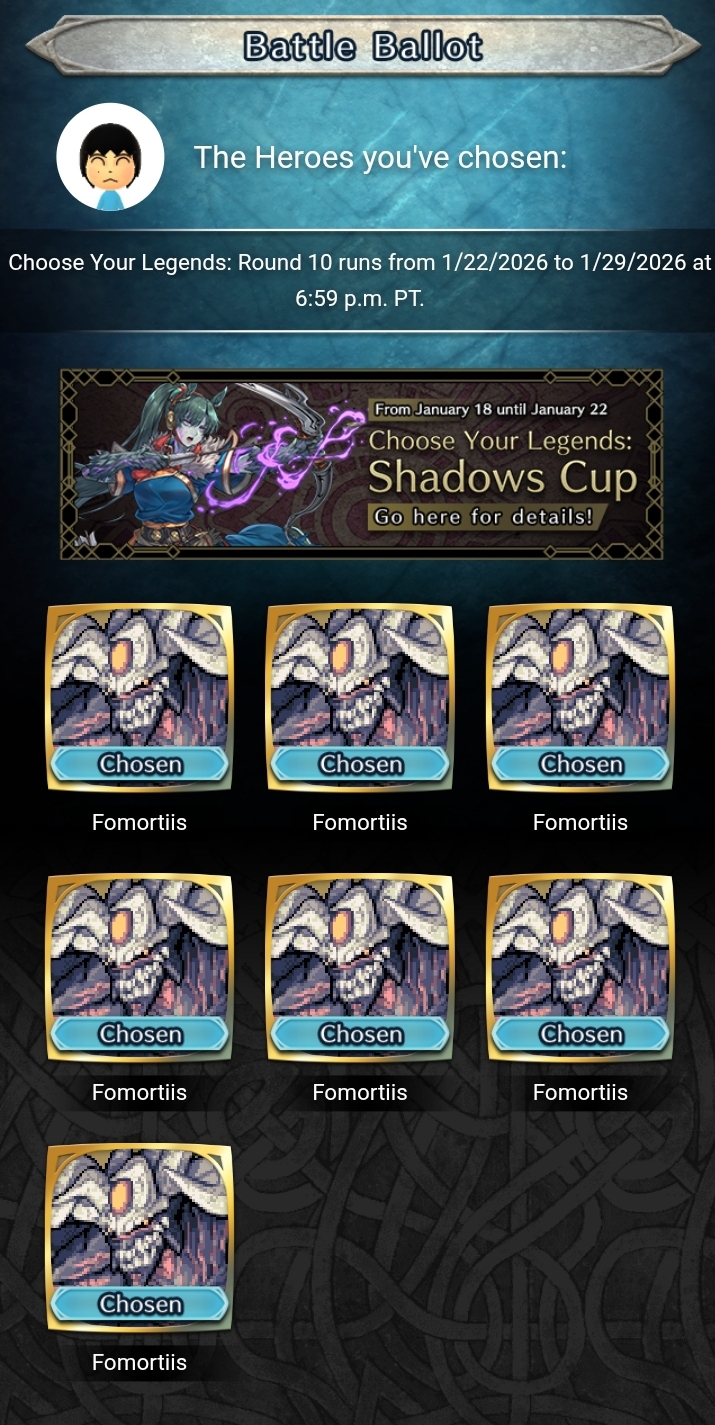Click the Chosen badge on the last top-row hero
The width and height of the screenshot is (715, 1425).
(x=580, y=765)
